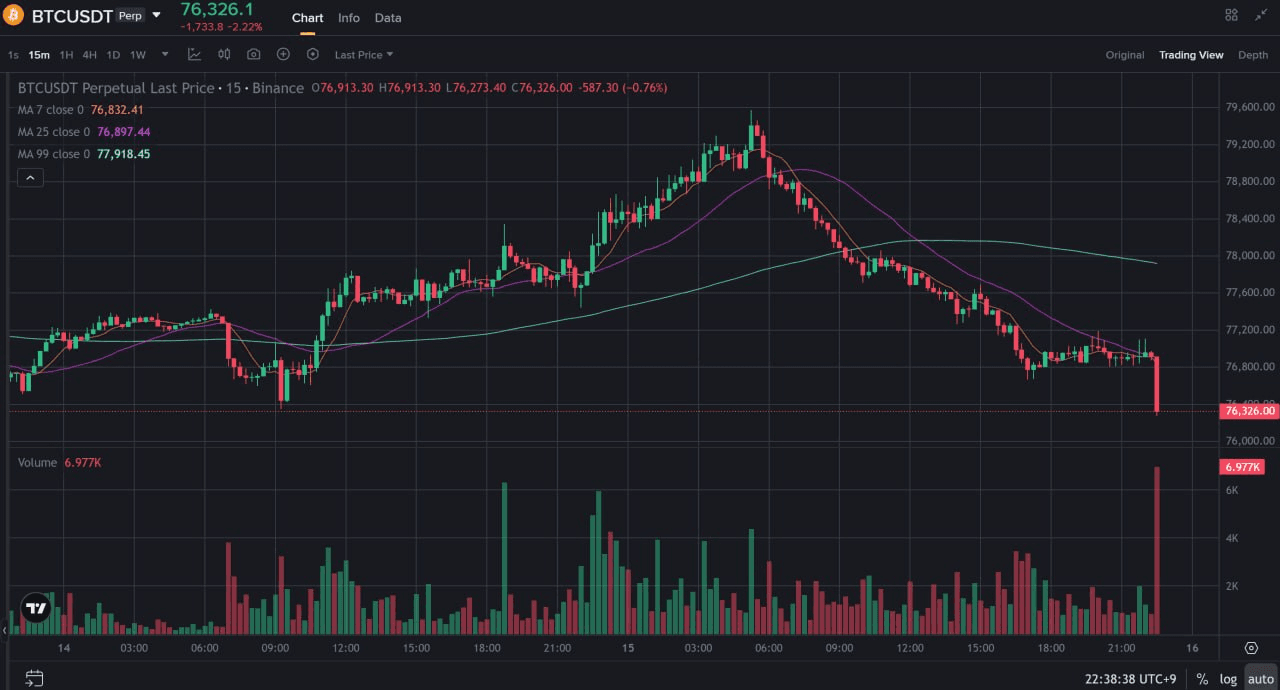Viewport: 1280px width, 690px height.
Task: Switch to Depth chart view
Action: (x=1253, y=55)
